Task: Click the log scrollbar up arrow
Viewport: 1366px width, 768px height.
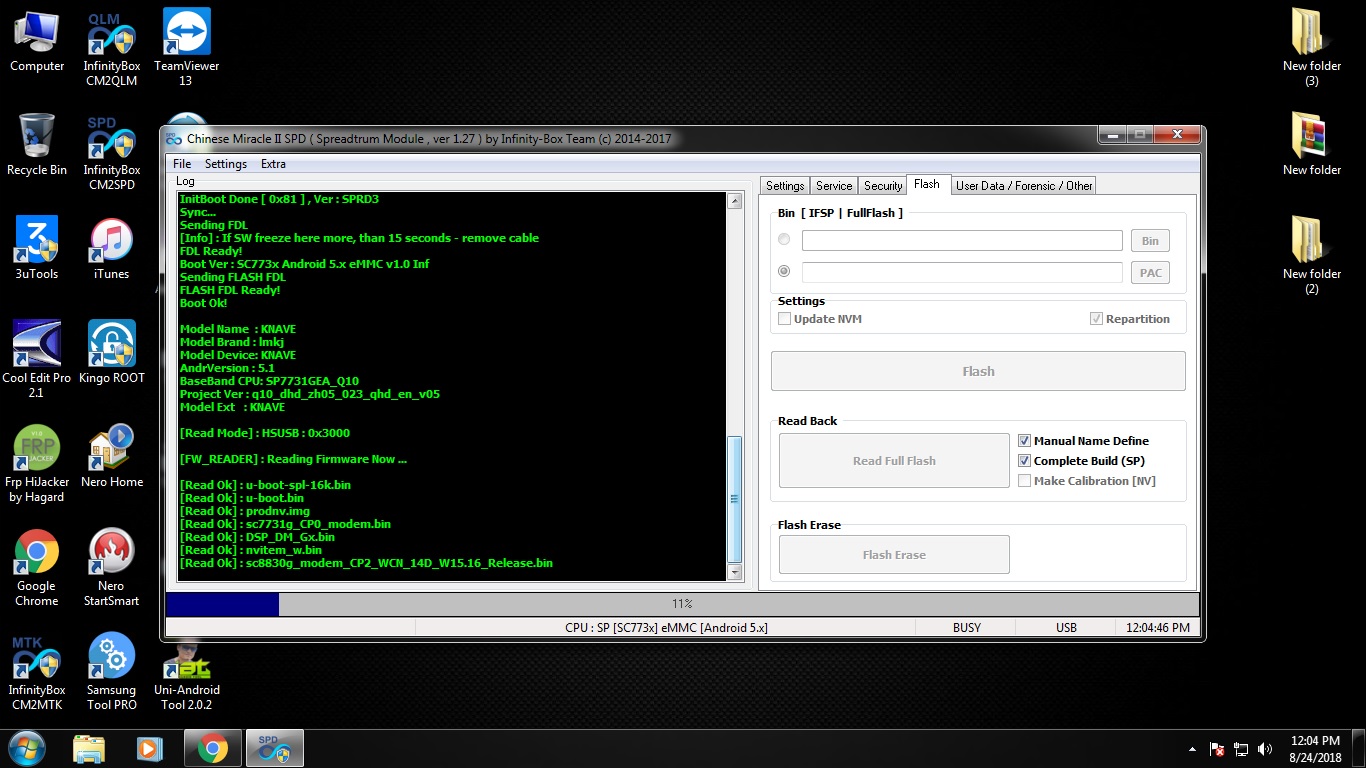Action: 735,201
